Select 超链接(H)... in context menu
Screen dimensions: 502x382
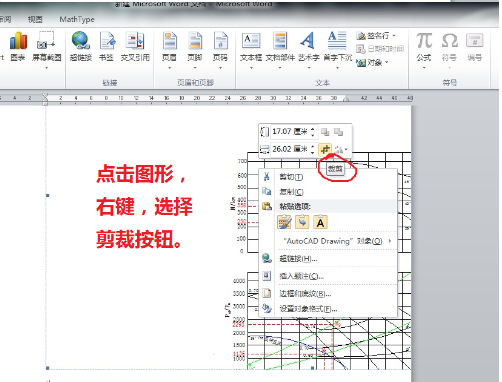tap(328, 258)
